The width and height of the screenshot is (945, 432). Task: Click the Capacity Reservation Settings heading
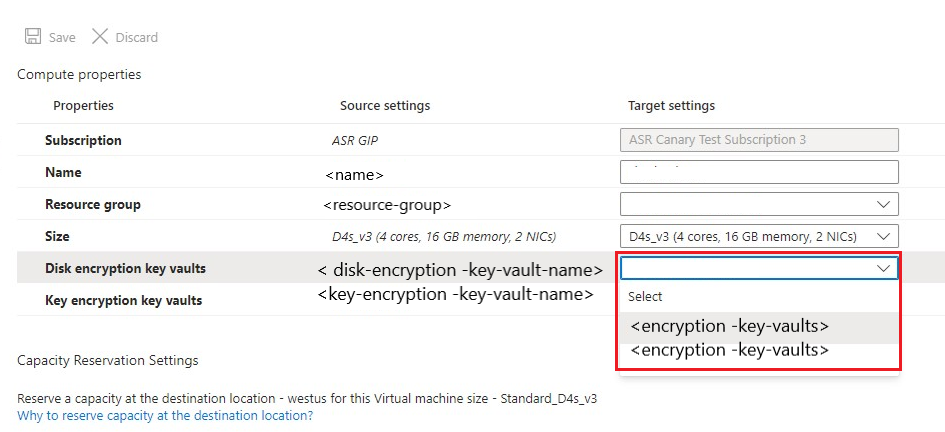click(x=108, y=360)
